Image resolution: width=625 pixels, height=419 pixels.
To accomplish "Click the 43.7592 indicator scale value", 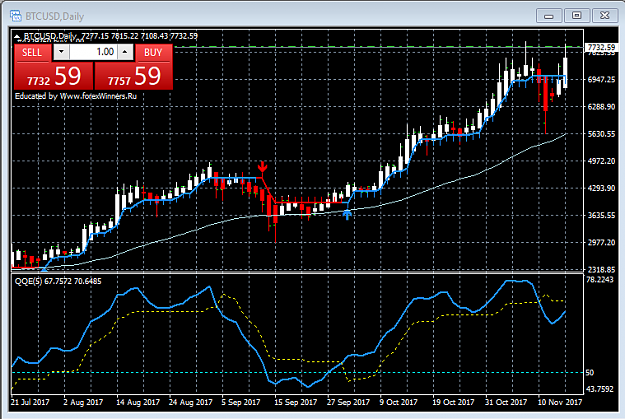I will click(600, 389).
